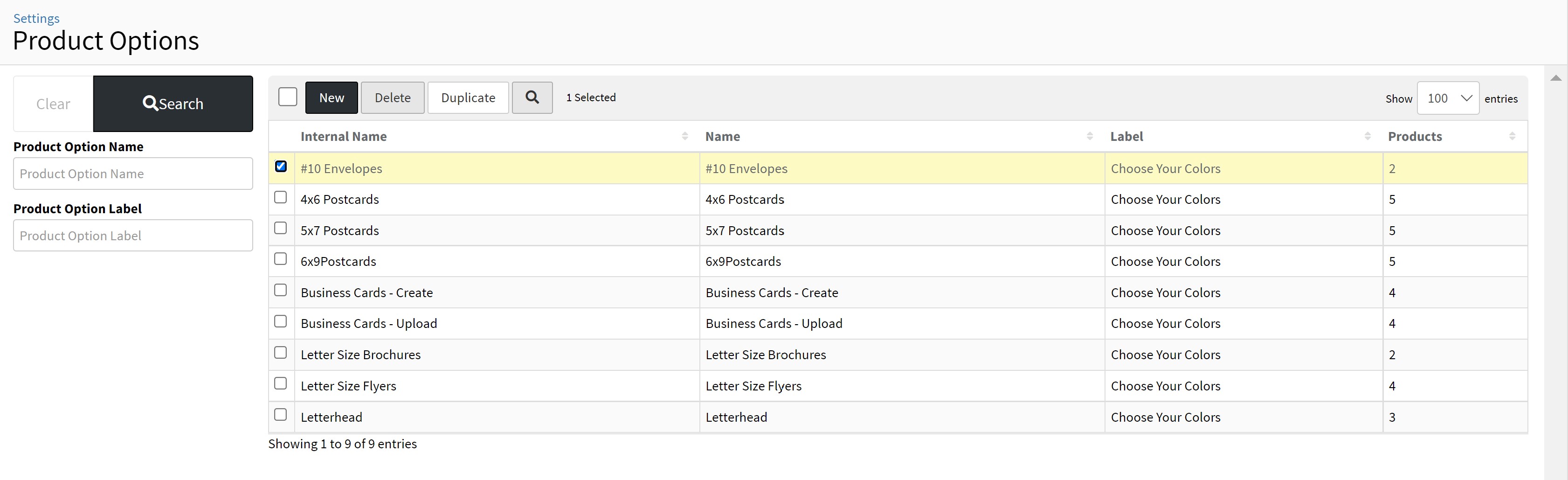The width and height of the screenshot is (1568, 480).
Task: Select 4x6 Postcards in Internal Name column
Action: [339, 199]
